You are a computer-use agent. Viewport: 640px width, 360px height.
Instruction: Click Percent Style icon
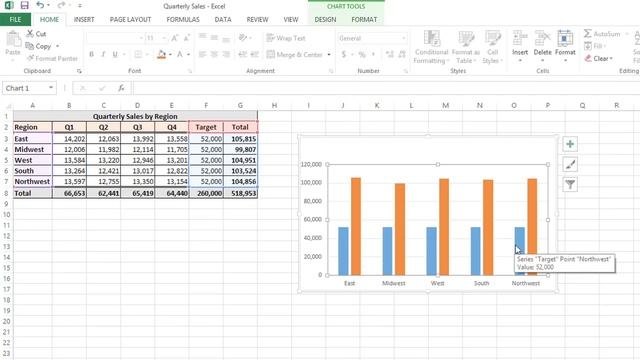362,54
